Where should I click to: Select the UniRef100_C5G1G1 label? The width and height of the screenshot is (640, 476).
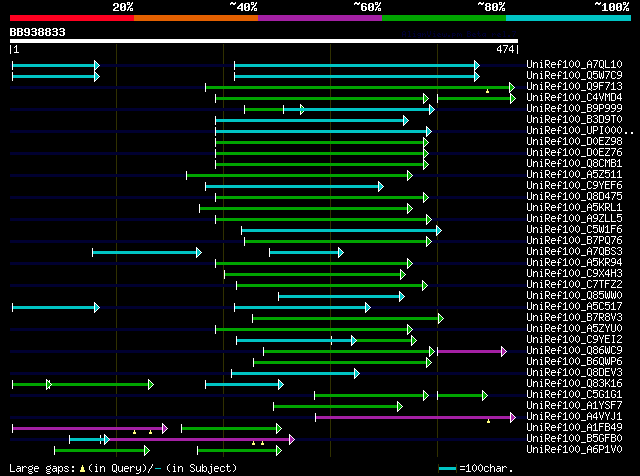574,395
